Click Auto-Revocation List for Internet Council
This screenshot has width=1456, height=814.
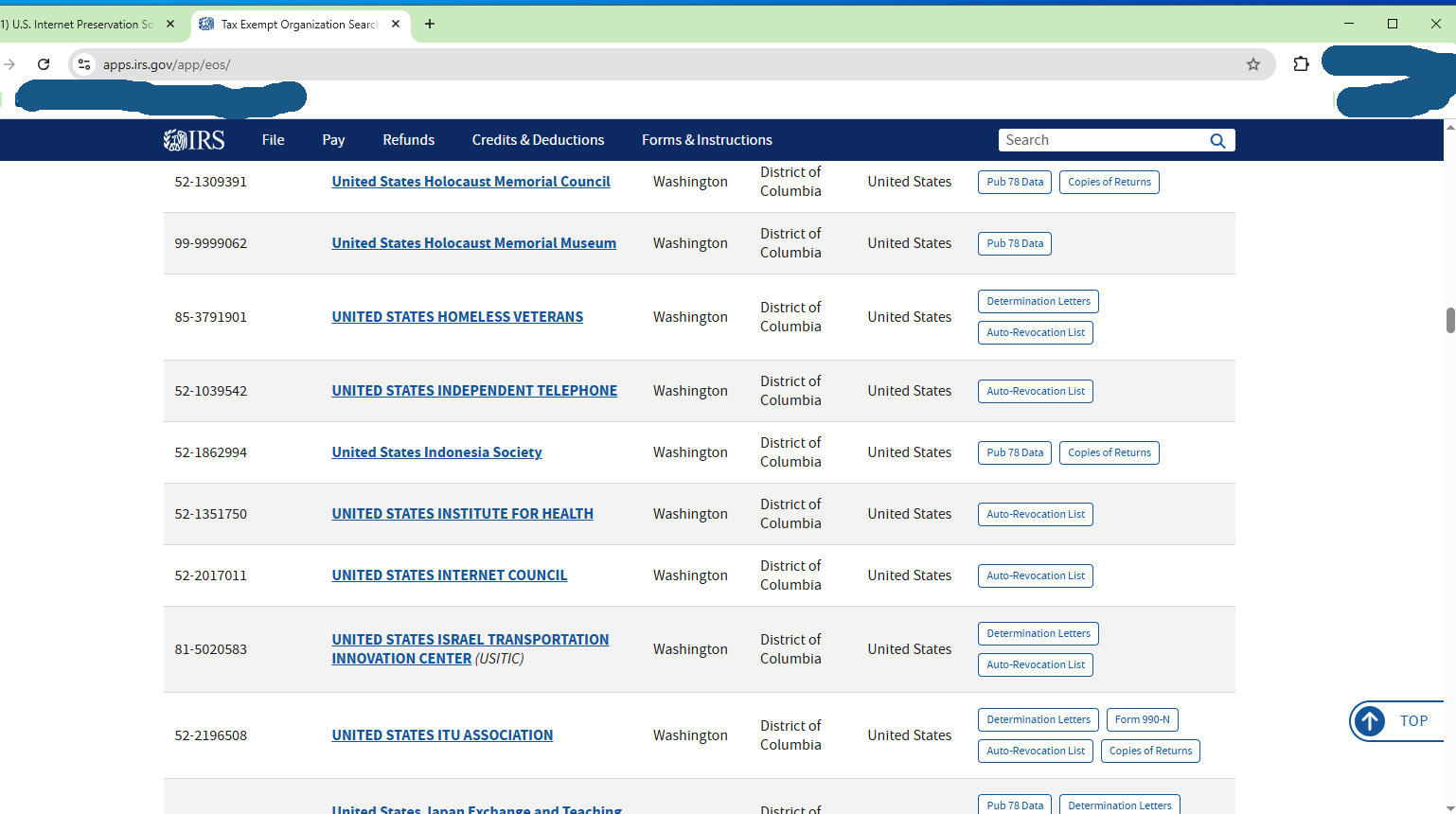(x=1036, y=575)
